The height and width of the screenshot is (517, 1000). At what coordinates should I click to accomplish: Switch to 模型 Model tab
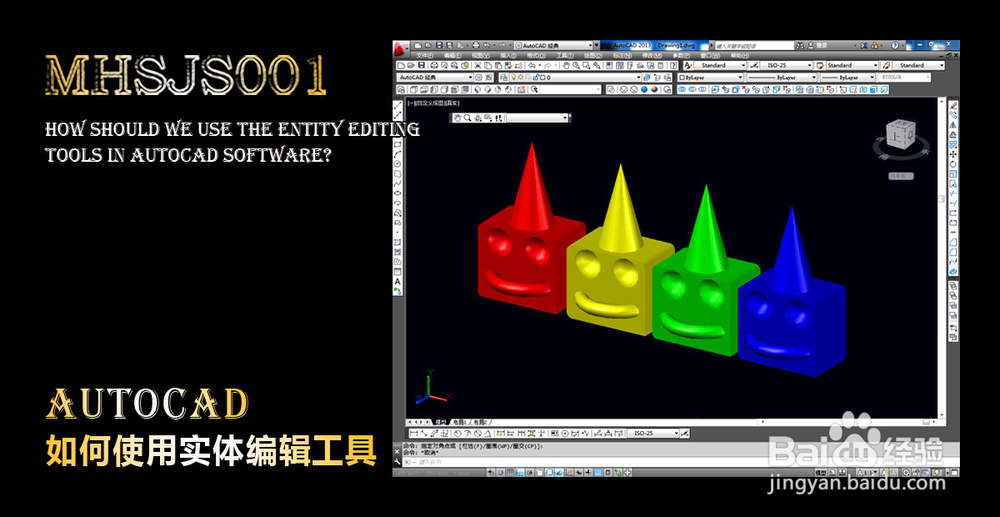tap(441, 422)
